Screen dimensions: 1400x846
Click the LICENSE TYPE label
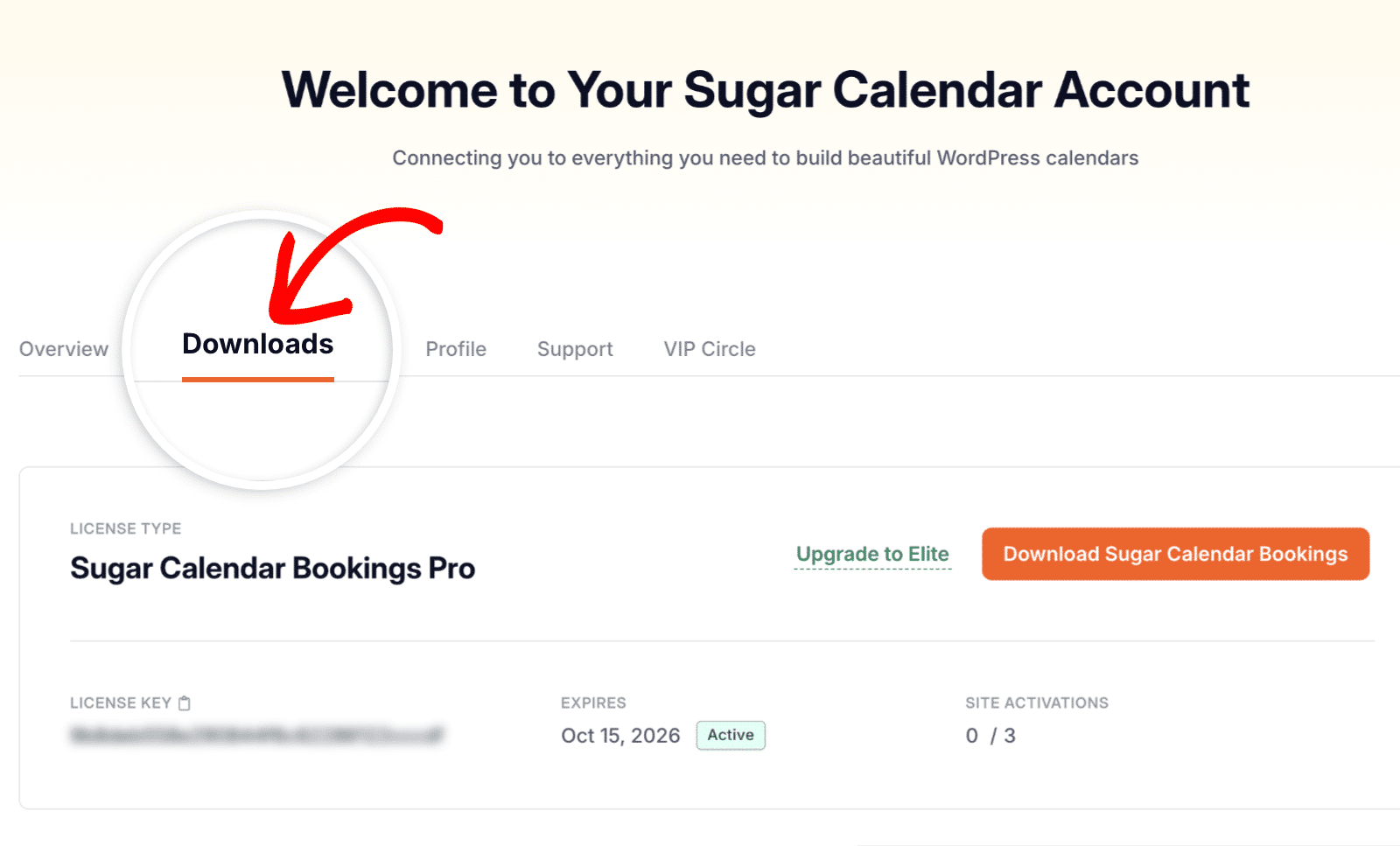pos(125,528)
